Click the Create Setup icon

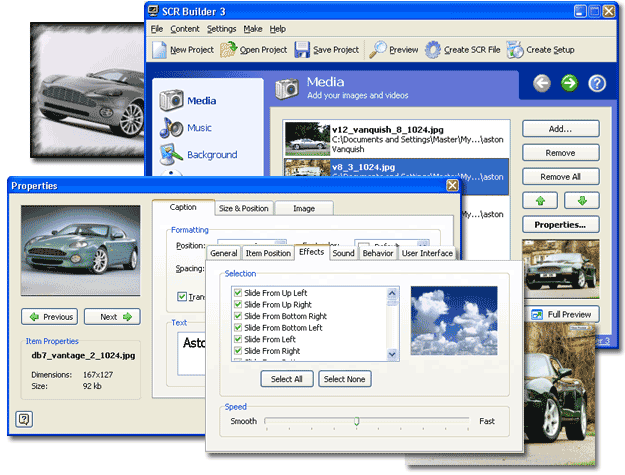pyautogui.click(x=515, y=50)
